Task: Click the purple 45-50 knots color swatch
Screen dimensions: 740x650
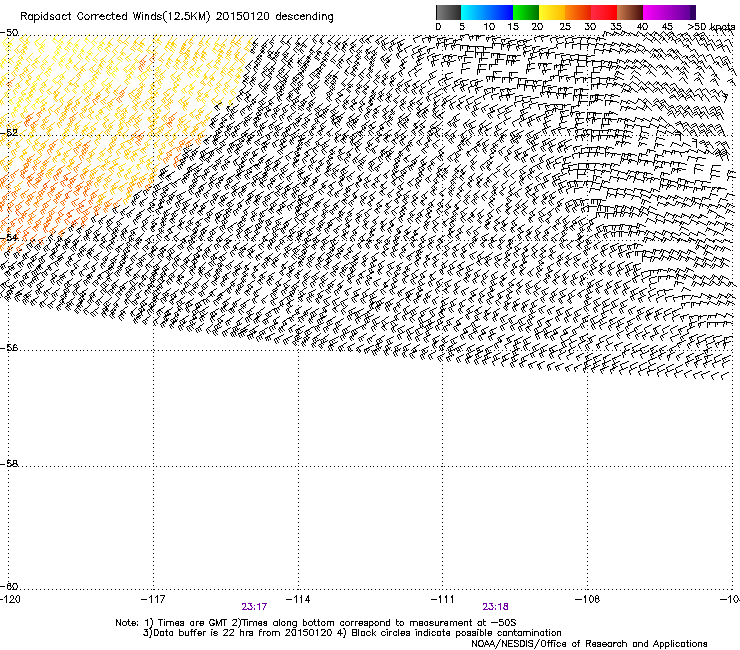Action: [x=682, y=12]
